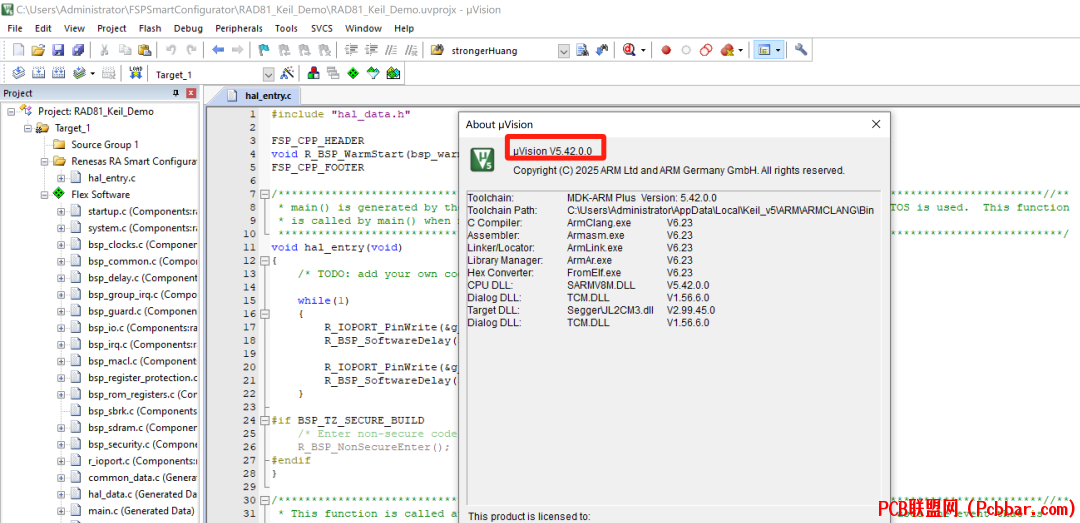The image size is (1080, 523).
Task: Insert a breakpoint with the solid red circle icon
Action: (666, 50)
